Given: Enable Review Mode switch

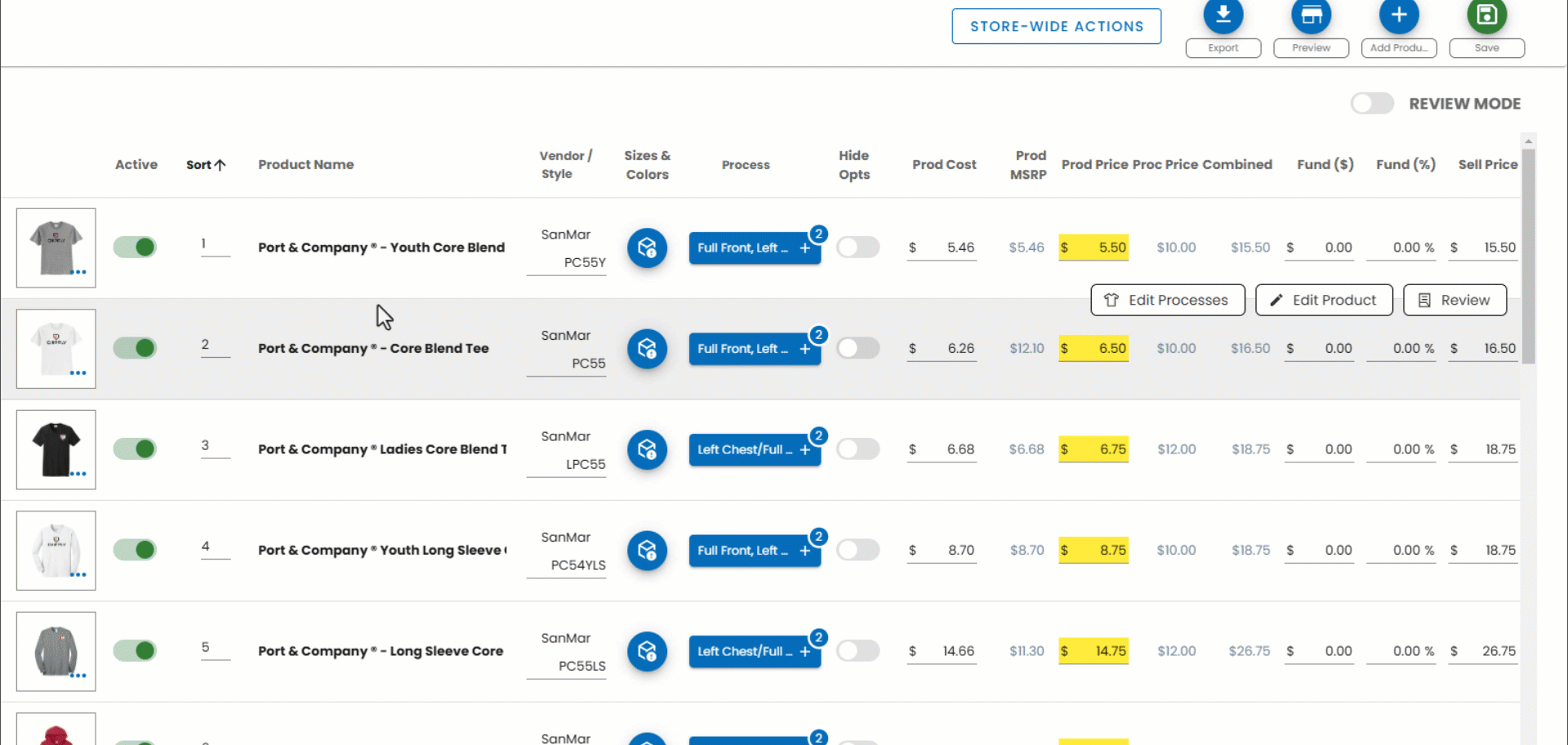Looking at the screenshot, I should click(1372, 104).
